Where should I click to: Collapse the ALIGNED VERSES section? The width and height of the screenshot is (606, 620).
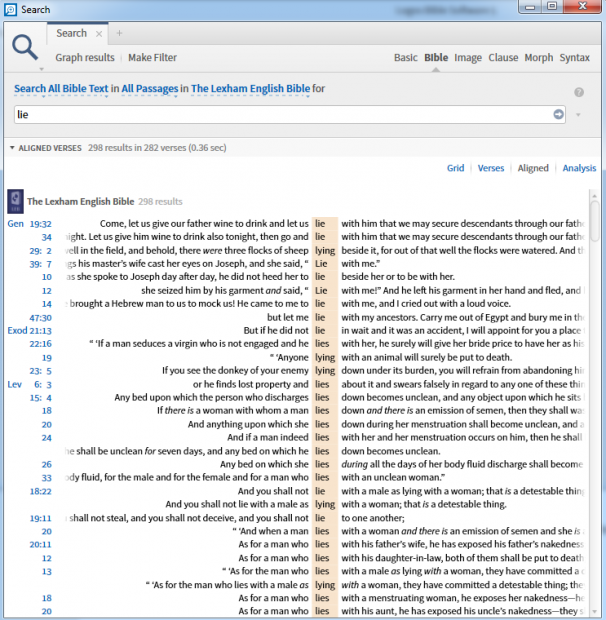pos(12,148)
